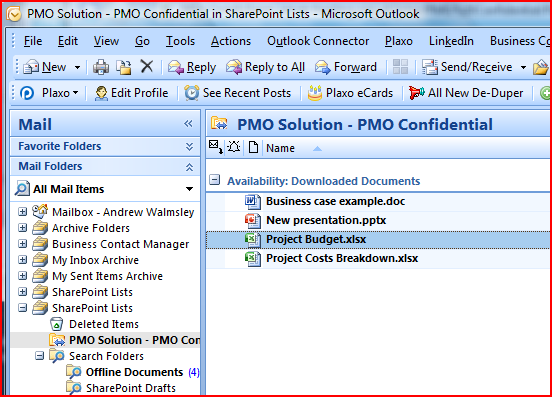Collapse the Mail Folders section
The height and width of the screenshot is (397, 552).
click(189, 167)
